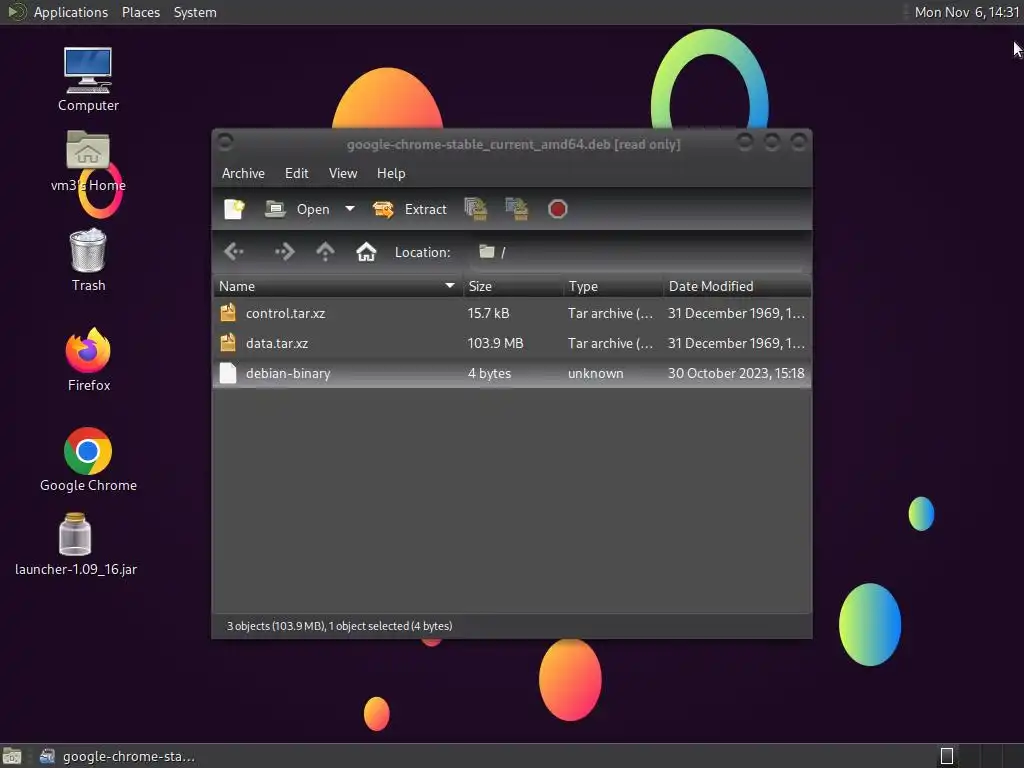Open the vm3's Home folder icon
The image size is (1024, 768).
pos(88,161)
